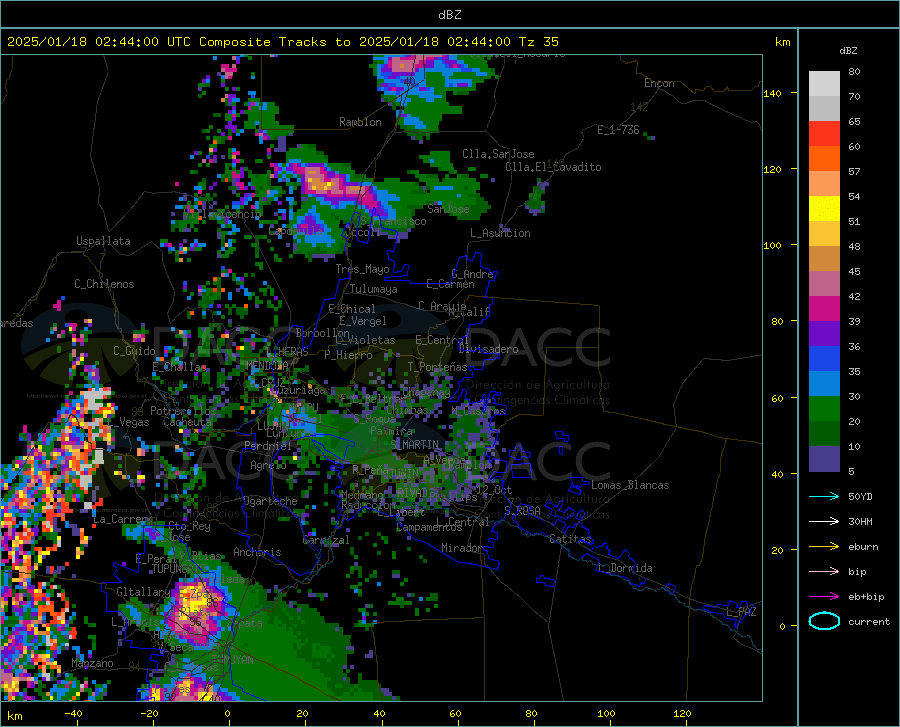Click the Encon place label

(x=659, y=83)
